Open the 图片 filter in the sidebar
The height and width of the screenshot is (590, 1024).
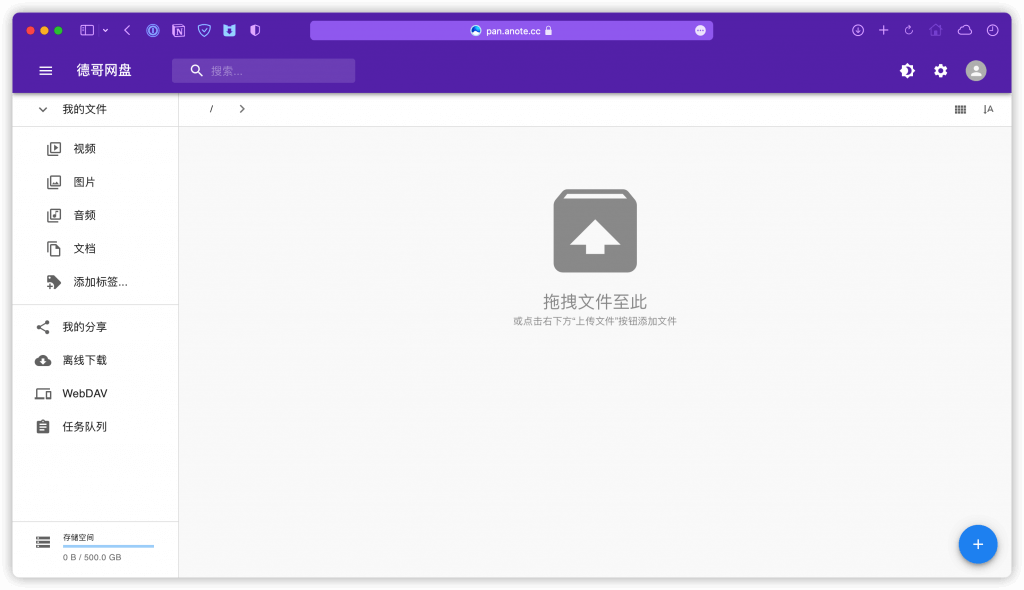[85, 181]
